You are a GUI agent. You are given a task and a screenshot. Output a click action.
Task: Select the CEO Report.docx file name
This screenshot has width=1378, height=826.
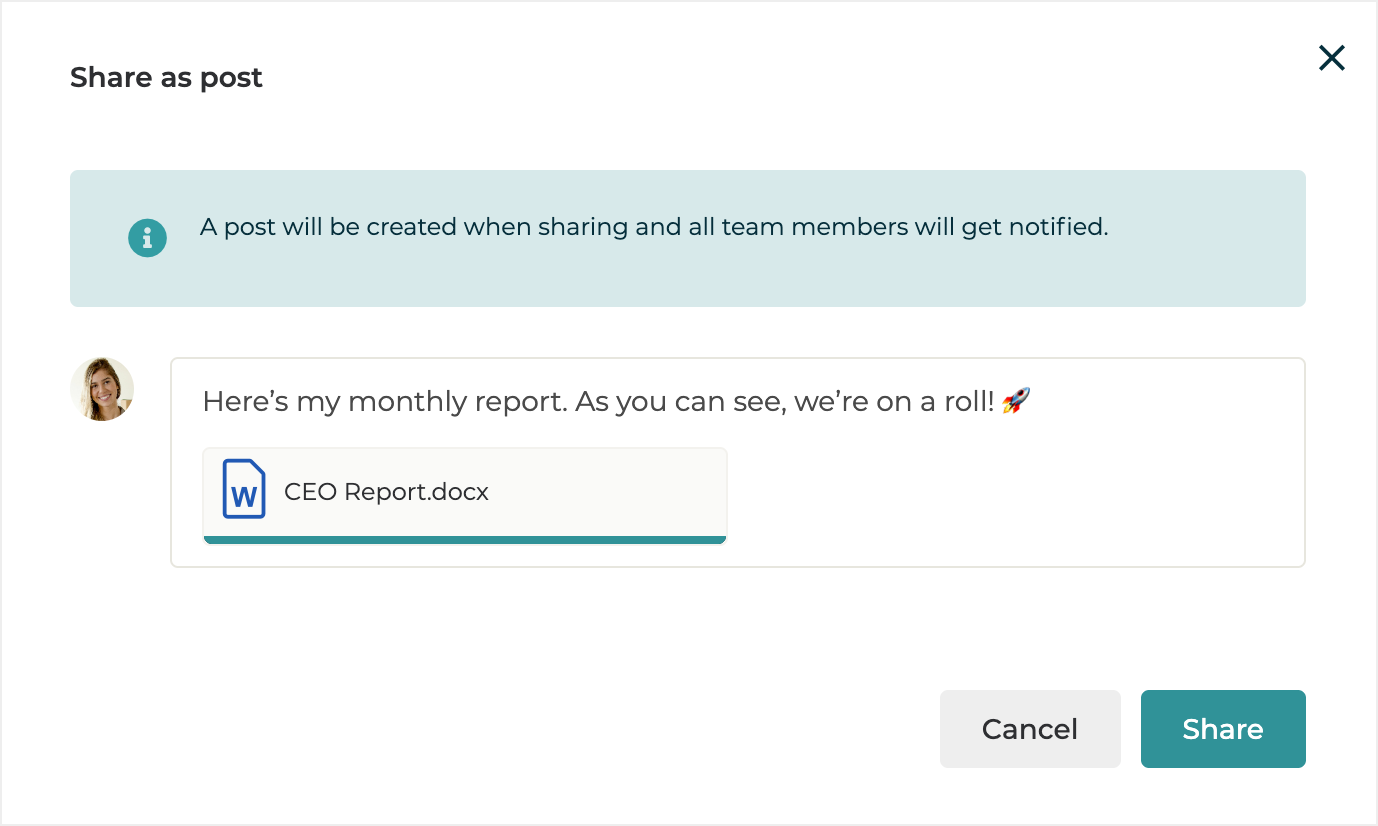click(386, 492)
